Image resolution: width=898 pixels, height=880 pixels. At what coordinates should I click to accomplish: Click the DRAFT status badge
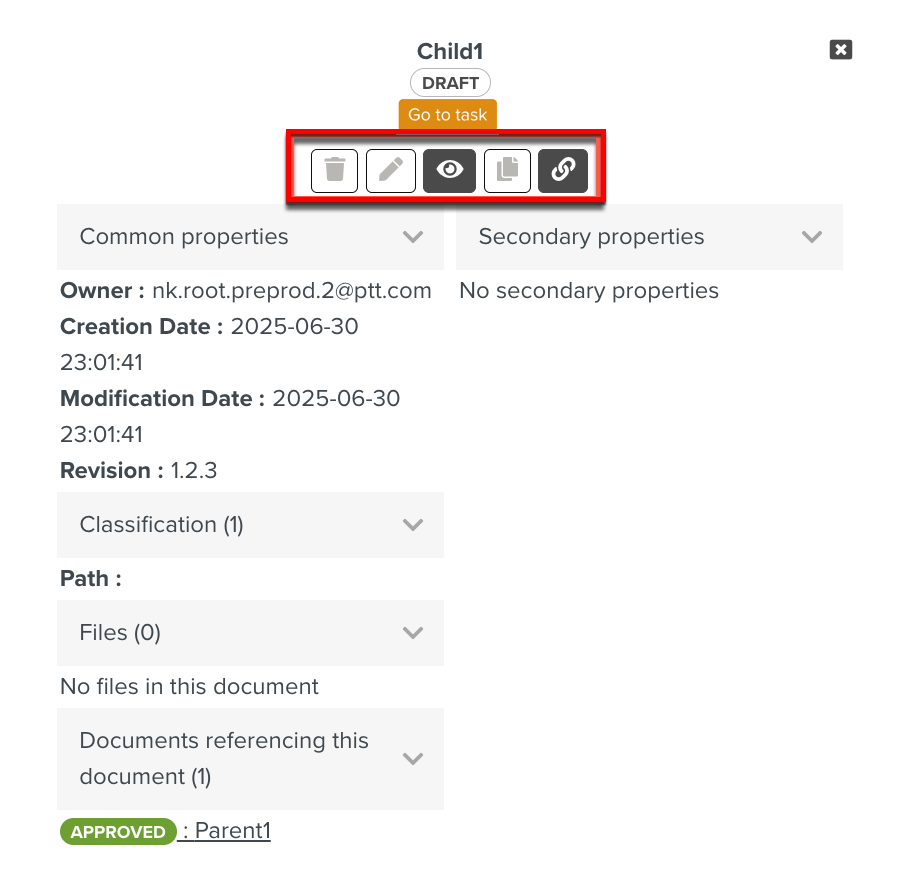[x=450, y=83]
